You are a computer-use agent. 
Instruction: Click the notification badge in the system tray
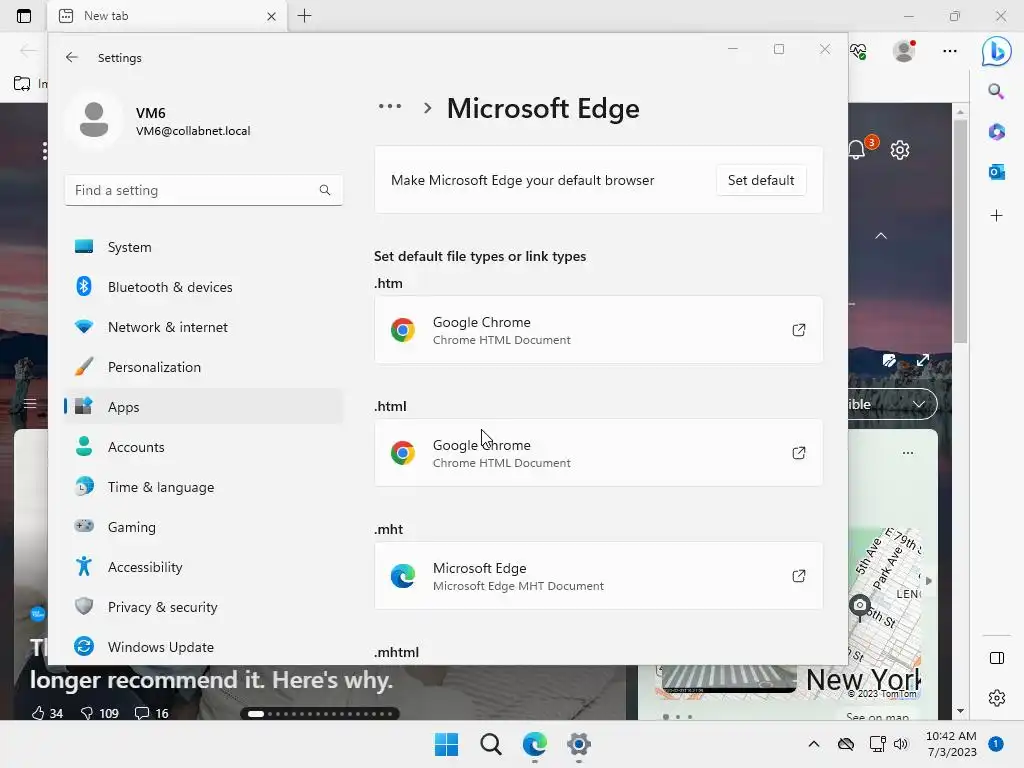pyautogui.click(x=996, y=744)
